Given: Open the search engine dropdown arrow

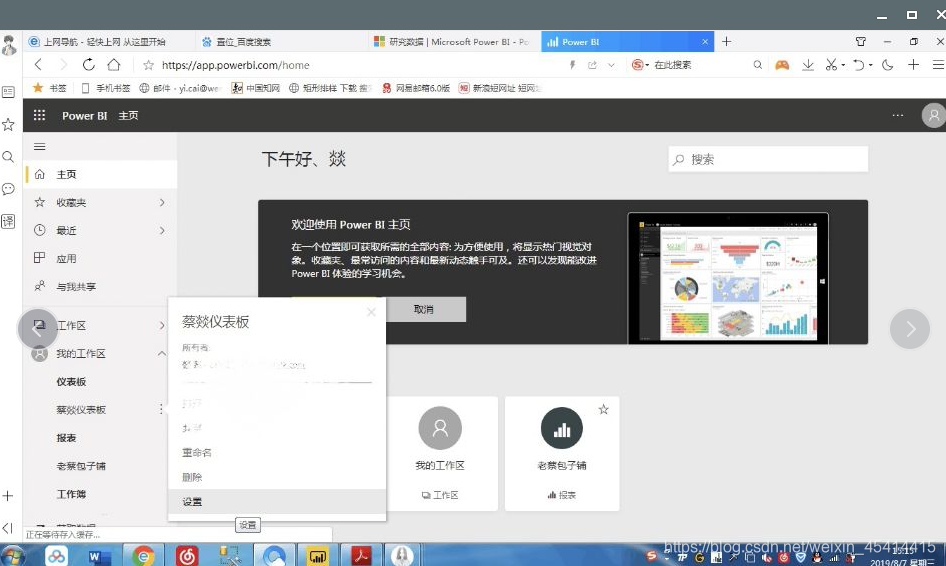Looking at the screenshot, I should coord(647,65).
